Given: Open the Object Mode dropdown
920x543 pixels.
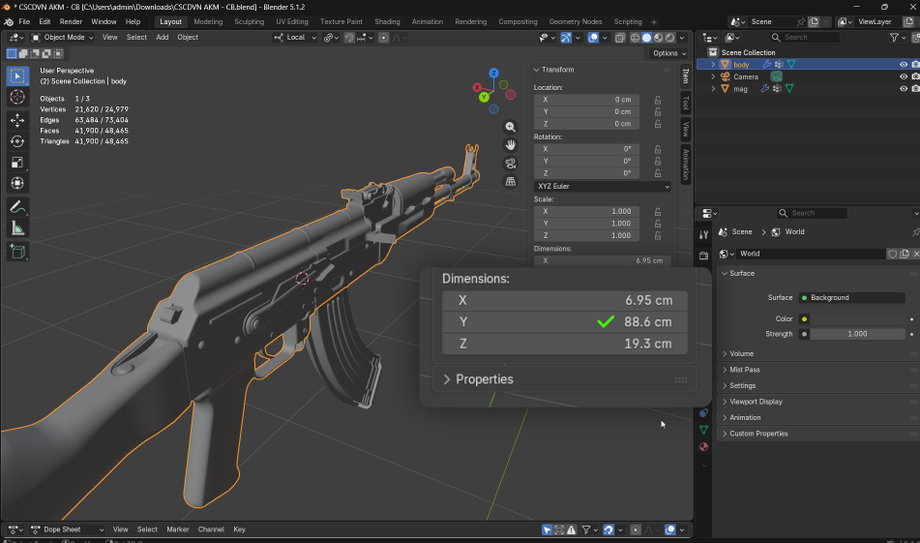Looking at the screenshot, I should click(x=62, y=38).
